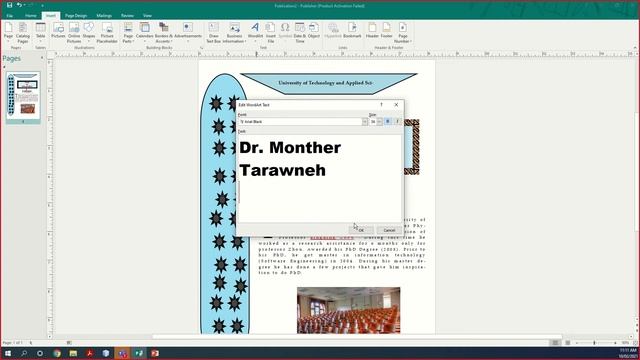Select the Draw Text Box tool
Viewport: 640px width, 360px height.
pos(213,32)
